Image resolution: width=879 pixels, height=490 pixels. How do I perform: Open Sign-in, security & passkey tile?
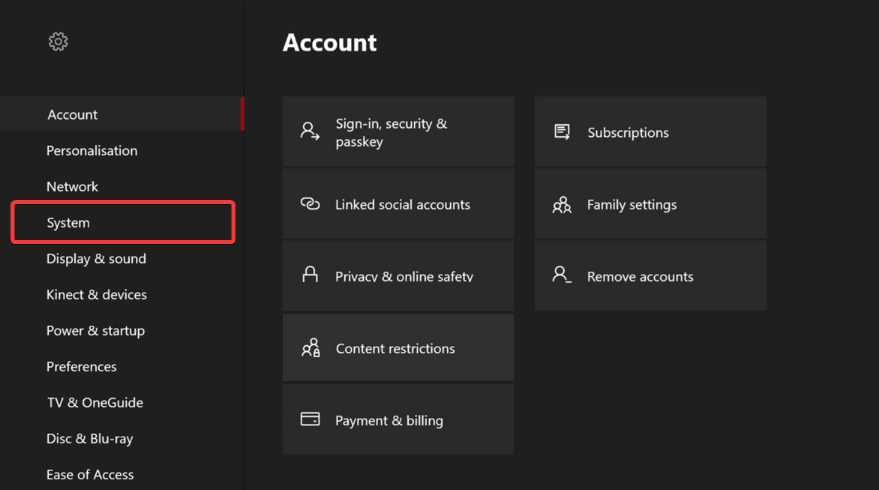[399, 132]
